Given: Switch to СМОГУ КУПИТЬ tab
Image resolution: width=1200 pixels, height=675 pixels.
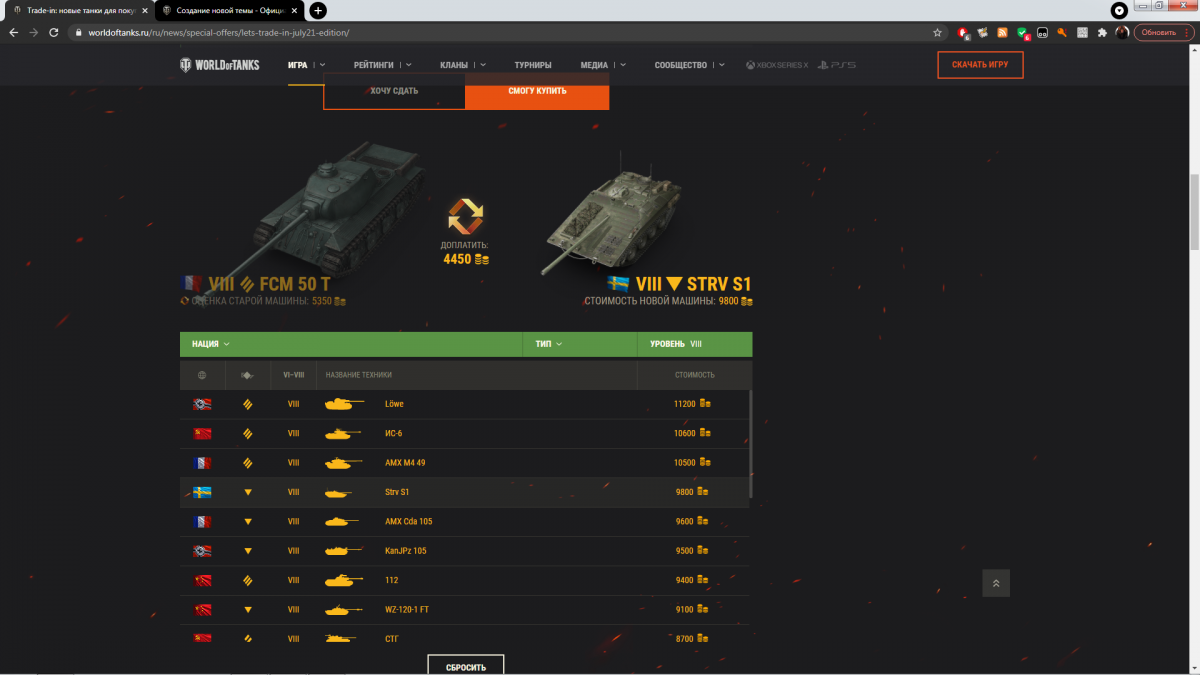Looking at the screenshot, I should coord(537,91).
